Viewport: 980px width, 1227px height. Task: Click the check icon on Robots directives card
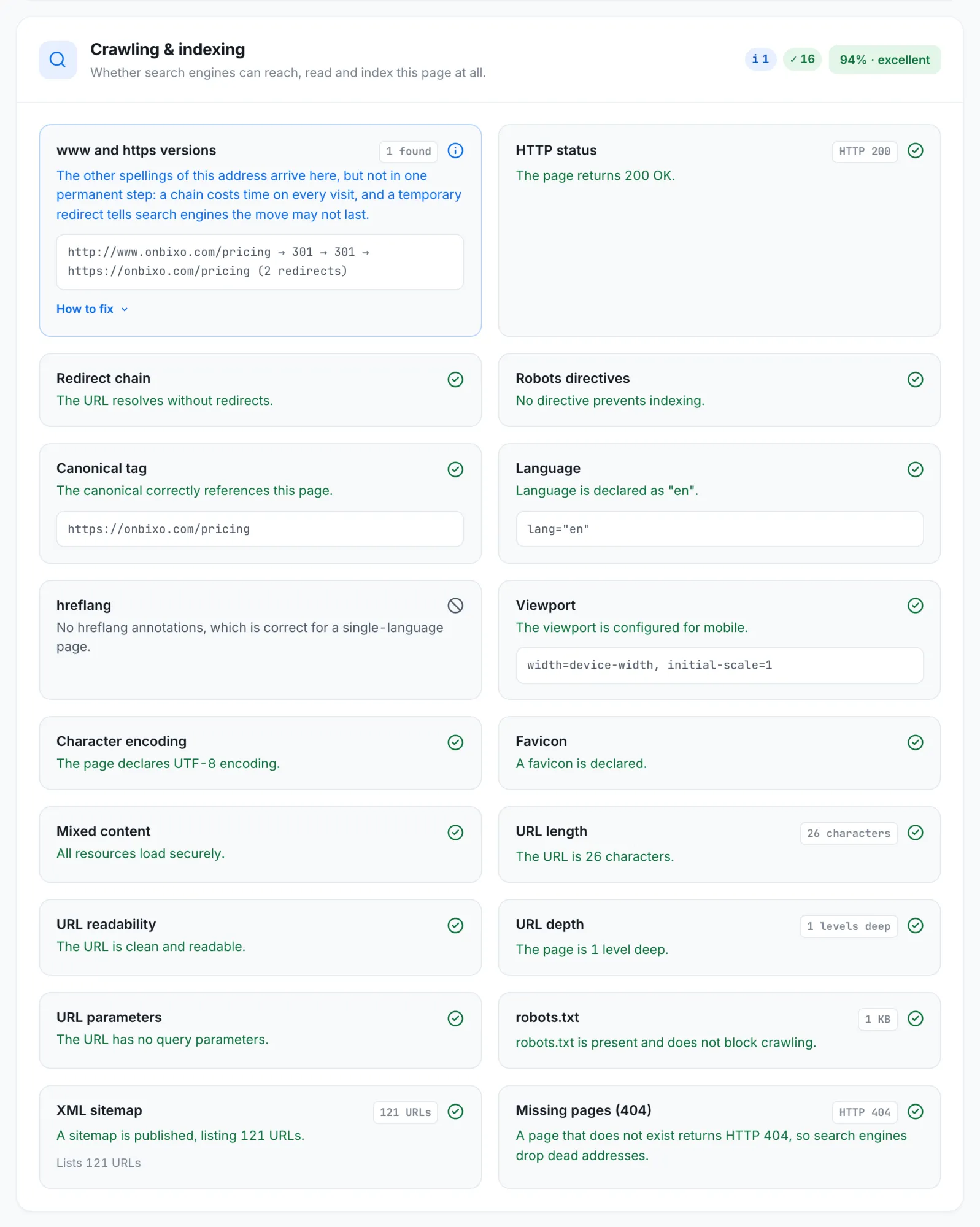pos(915,379)
